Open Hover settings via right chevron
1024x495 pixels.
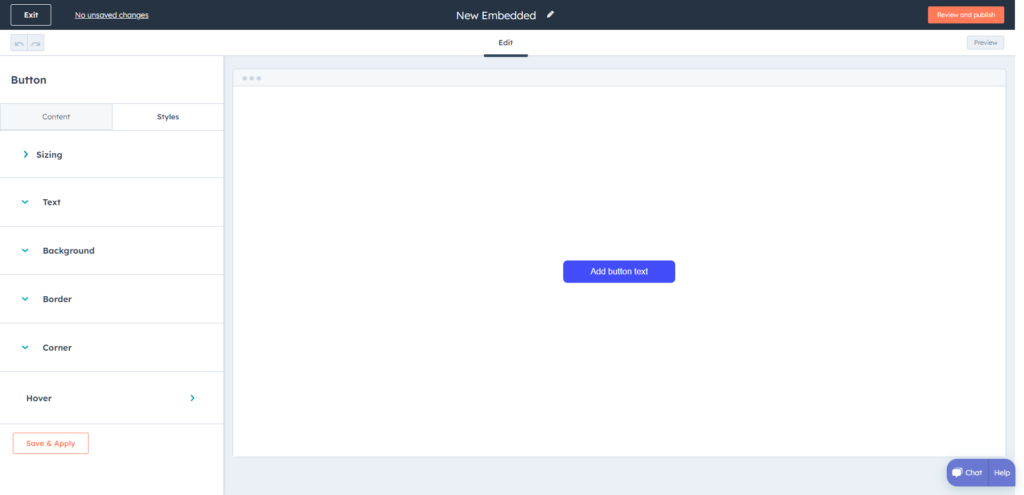[192, 398]
